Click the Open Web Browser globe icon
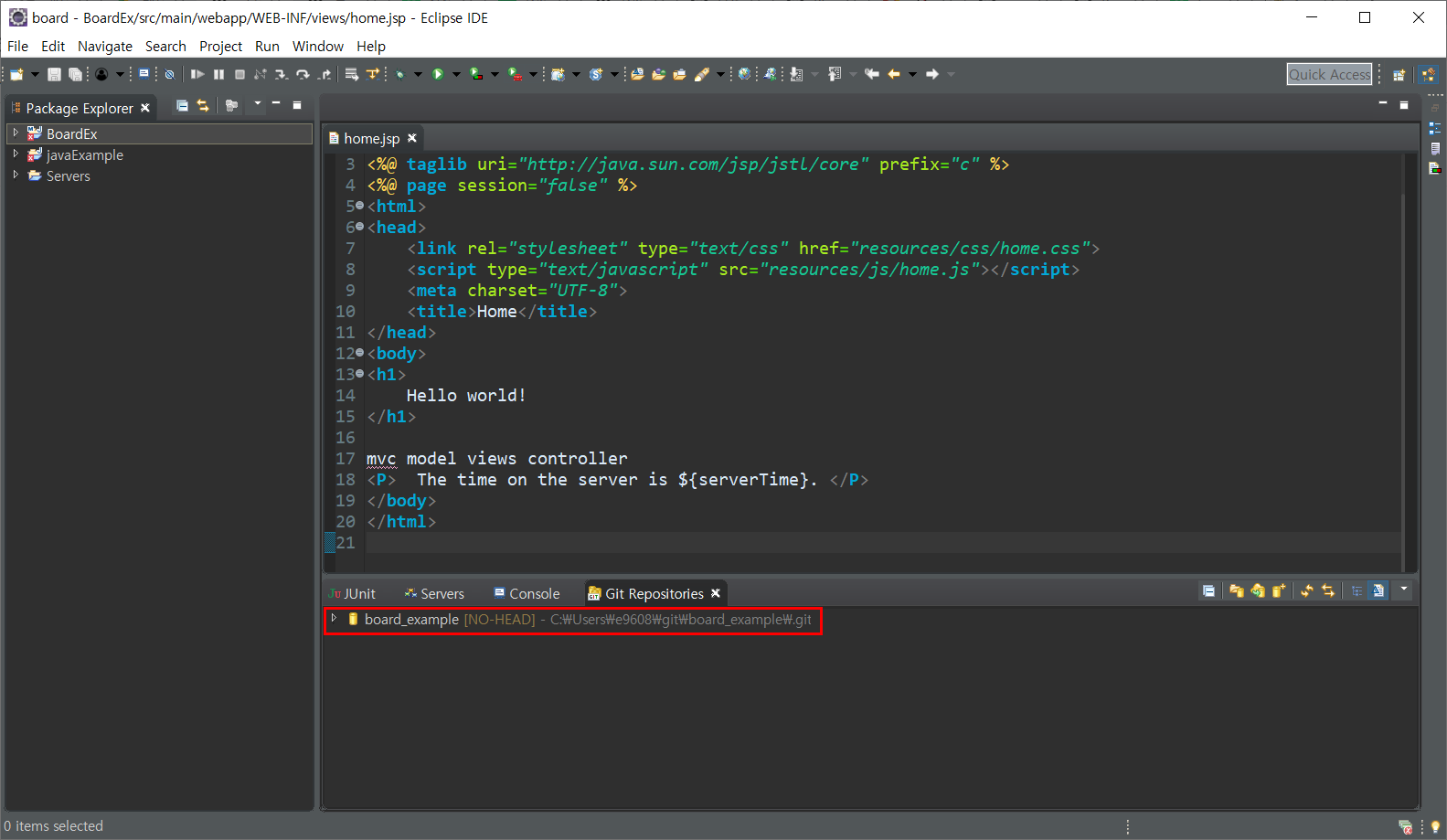 click(x=744, y=74)
